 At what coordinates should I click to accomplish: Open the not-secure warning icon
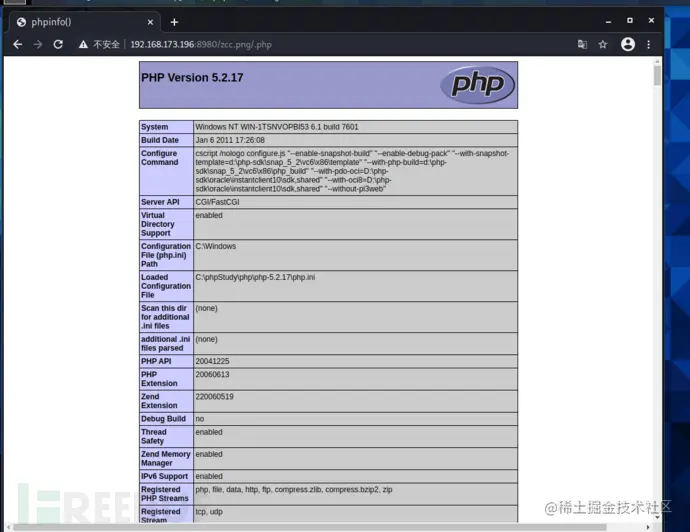tap(83, 44)
